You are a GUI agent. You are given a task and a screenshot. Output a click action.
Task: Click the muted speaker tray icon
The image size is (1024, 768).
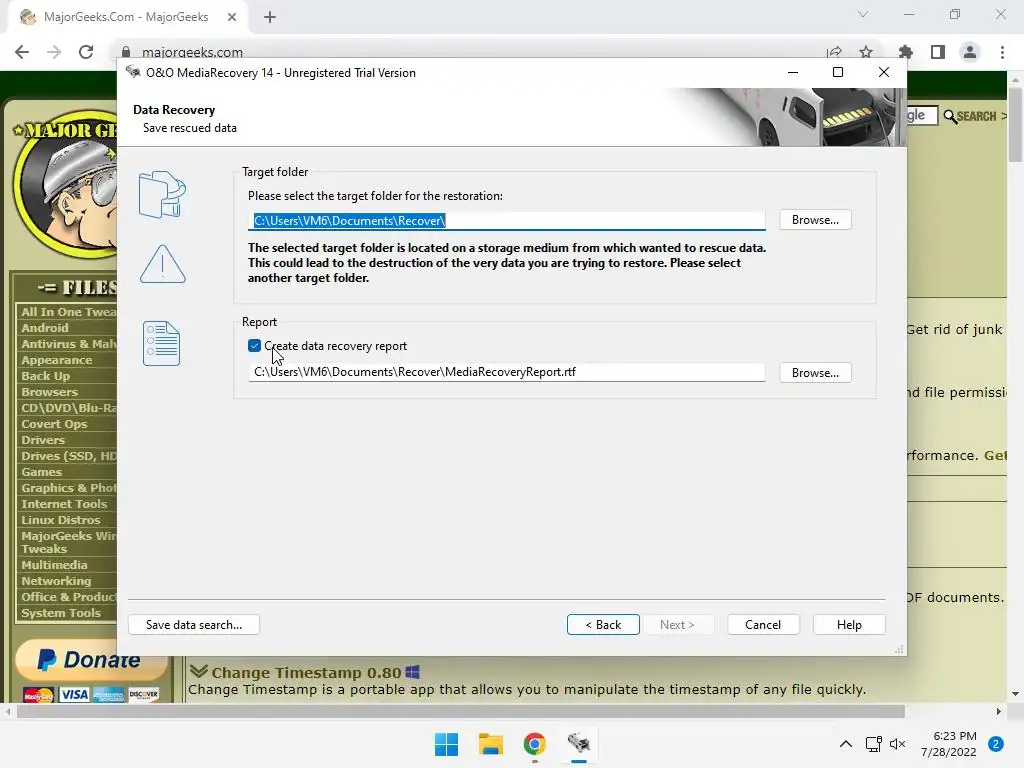(x=897, y=744)
